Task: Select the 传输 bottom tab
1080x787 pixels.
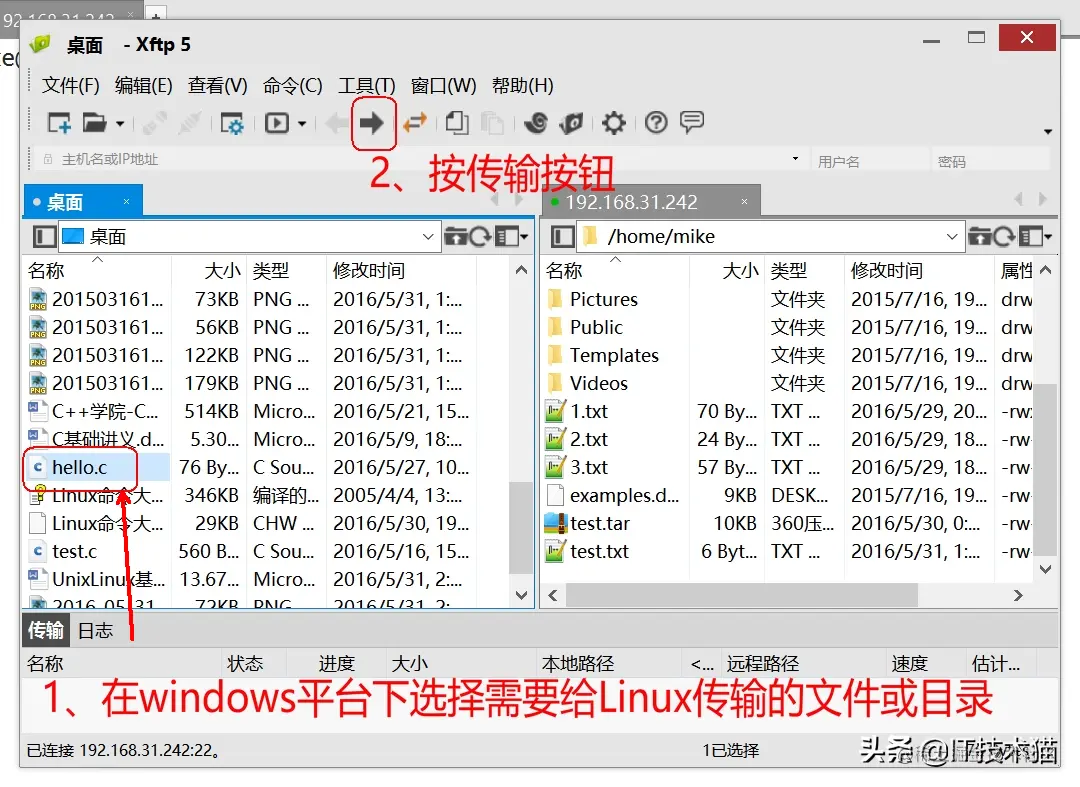Action: pyautogui.click(x=45, y=630)
